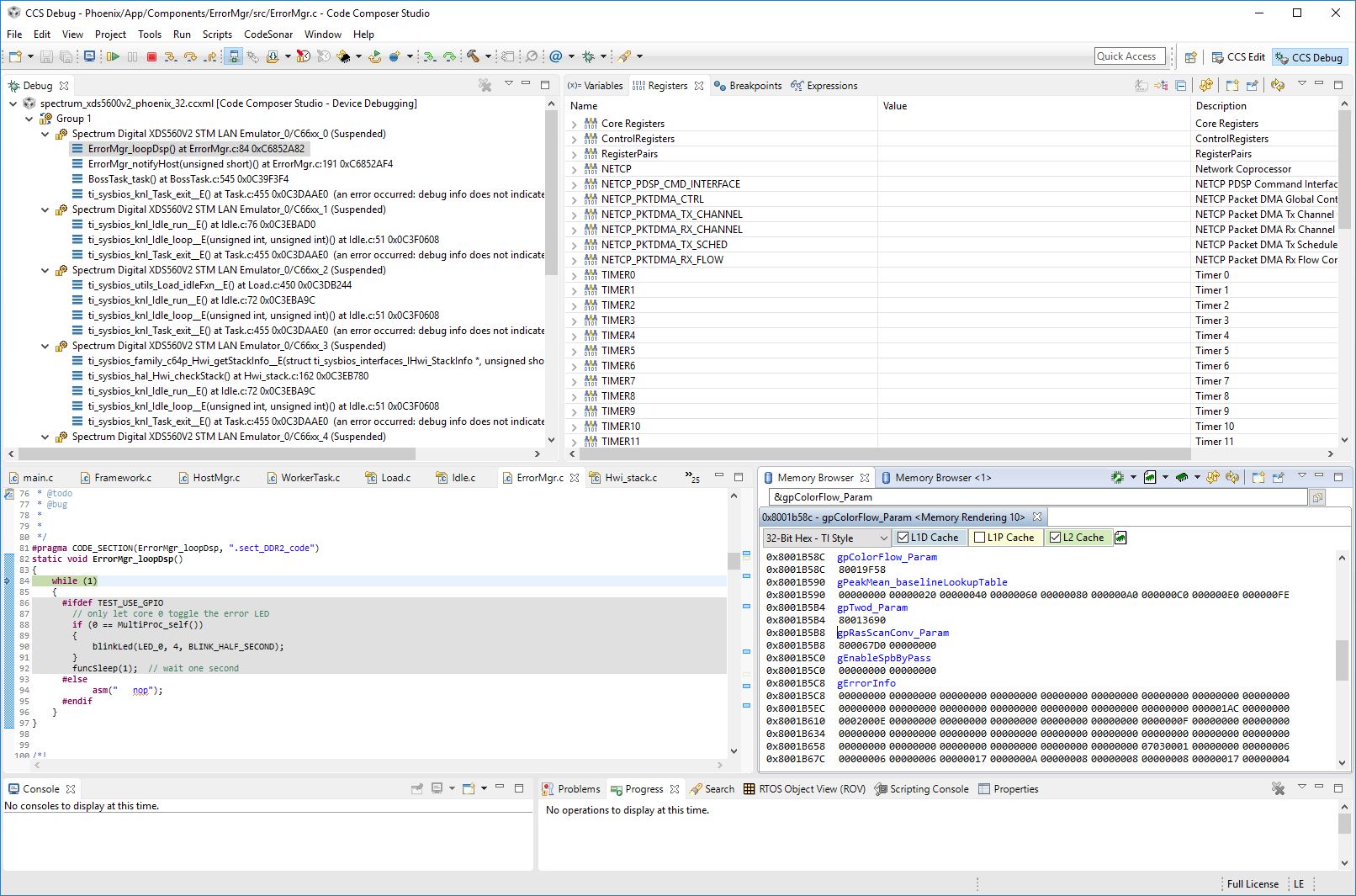Click Remove All Terminated Launches in Debug

(485, 85)
